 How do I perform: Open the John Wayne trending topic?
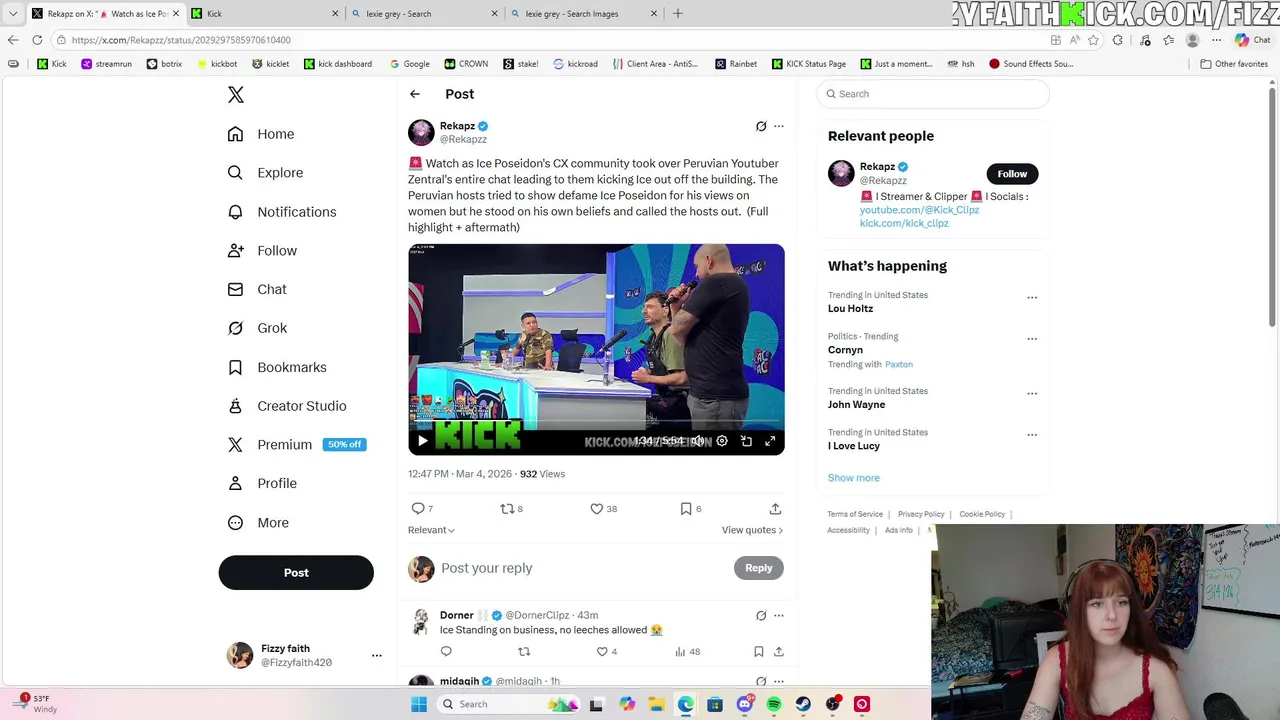(856, 405)
